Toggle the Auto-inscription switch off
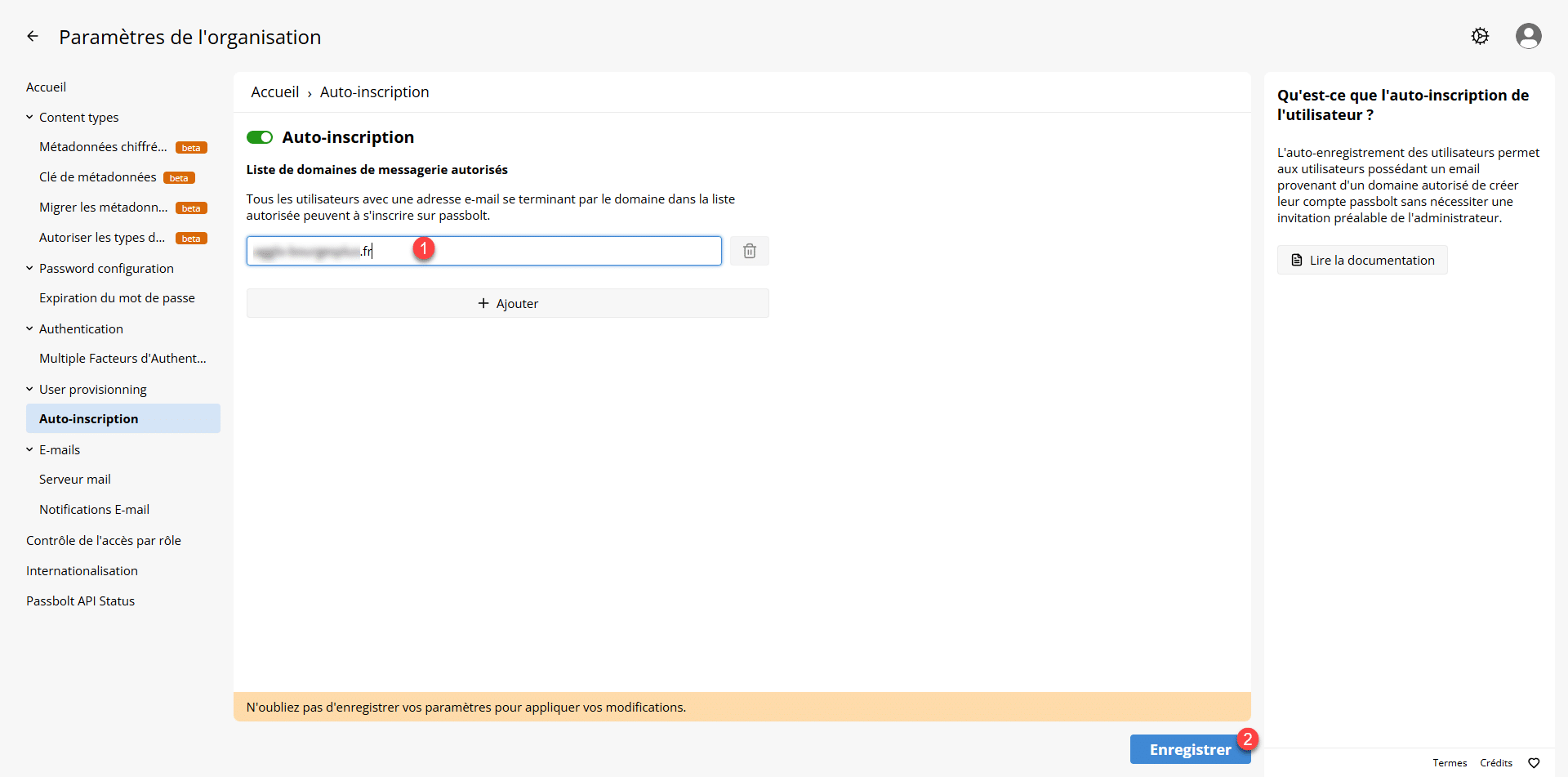1568x777 pixels. 260,137
